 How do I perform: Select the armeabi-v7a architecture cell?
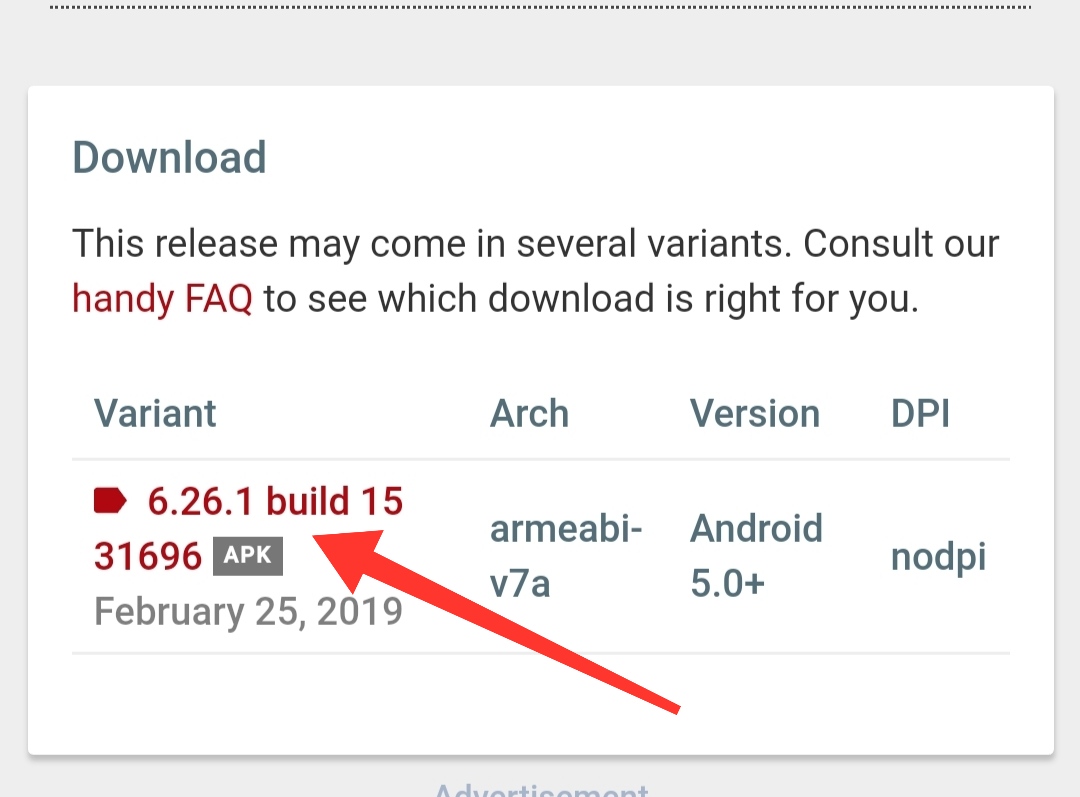point(566,556)
